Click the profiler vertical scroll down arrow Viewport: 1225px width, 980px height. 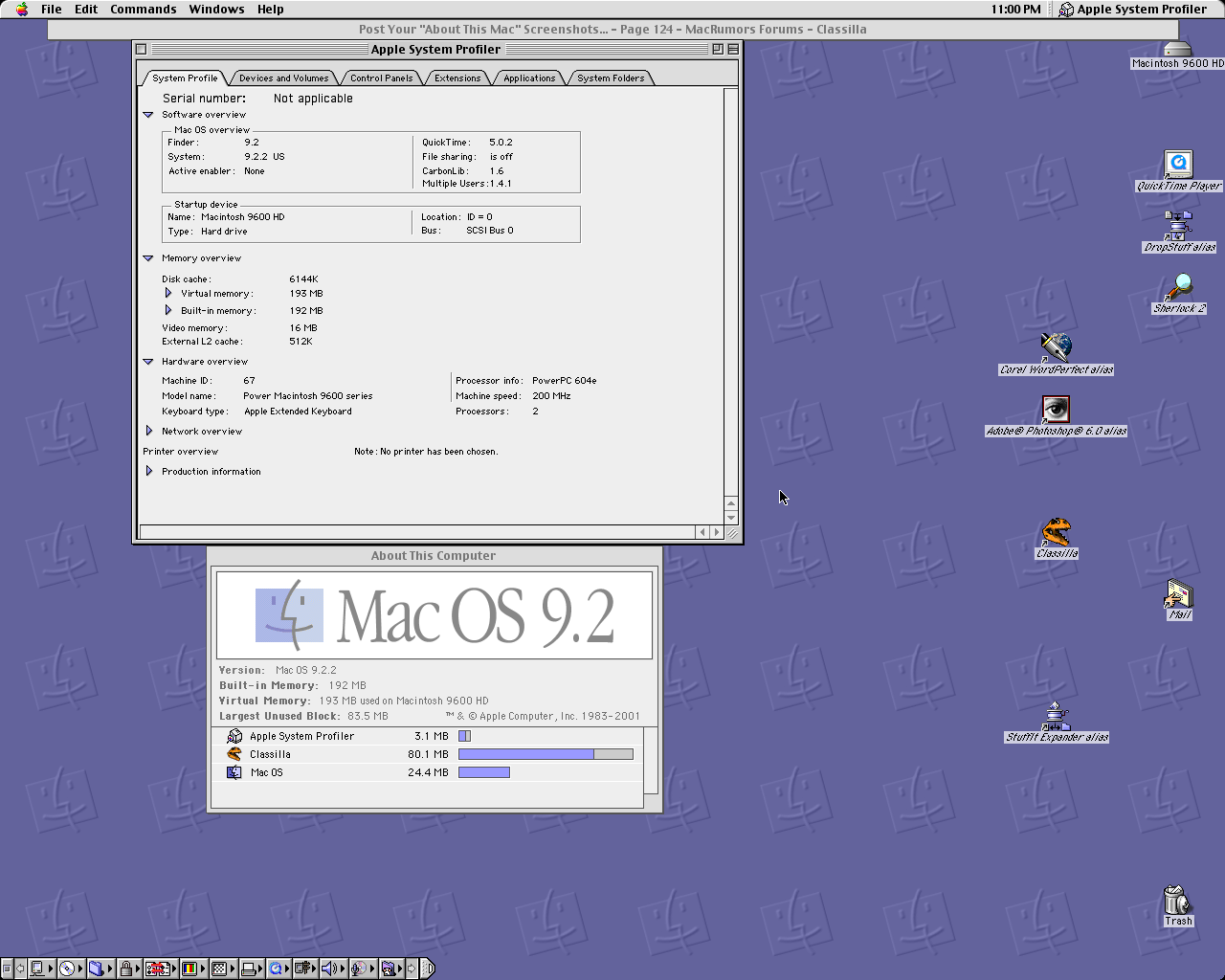pos(731,517)
